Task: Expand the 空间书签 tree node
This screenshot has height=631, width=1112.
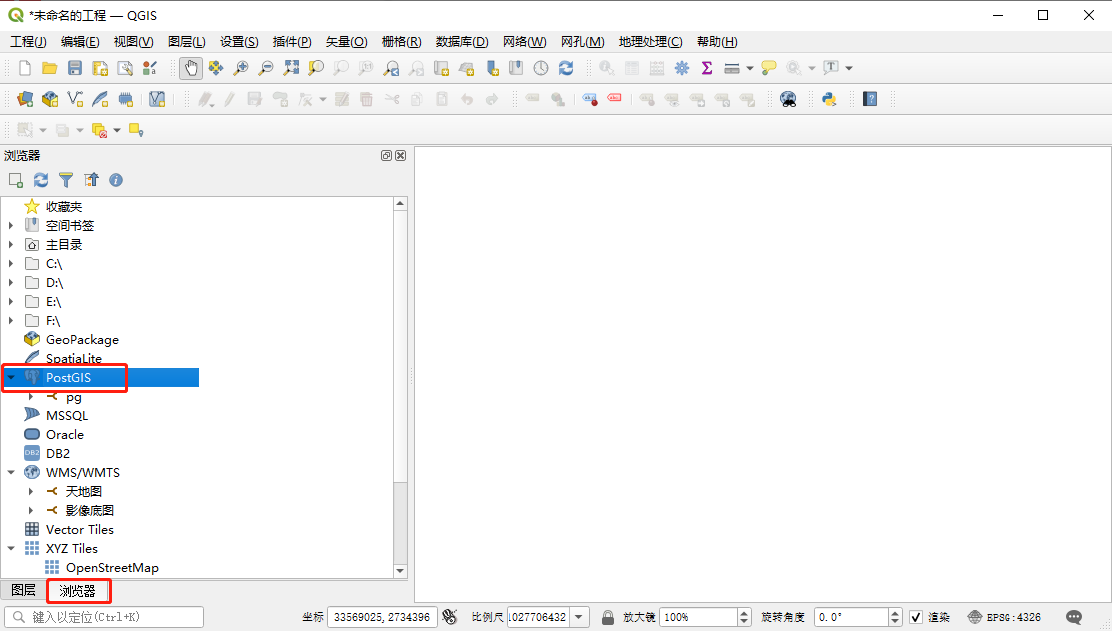Action: coord(11,225)
